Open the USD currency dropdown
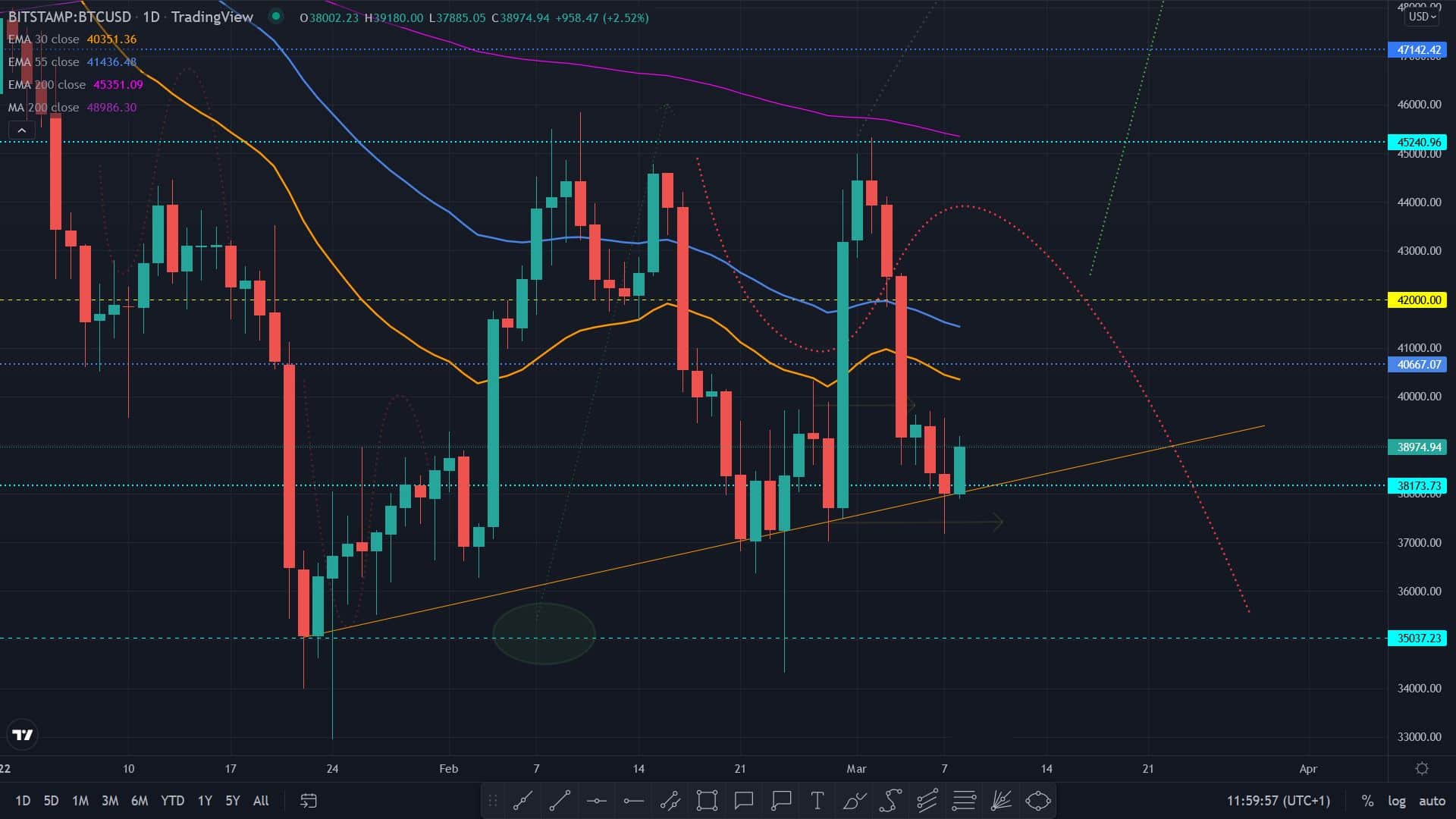 coord(1422,17)
